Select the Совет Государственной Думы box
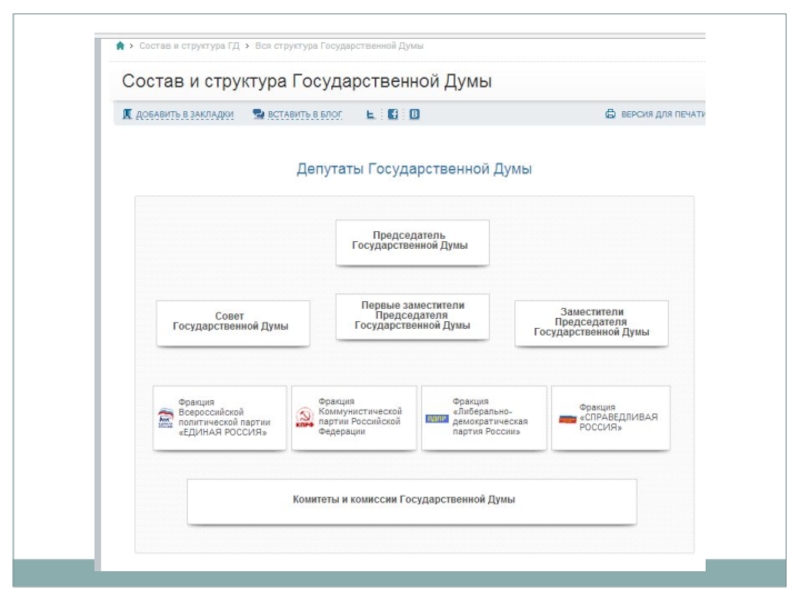Viewport: 800px width, 600px height. (232, 322)
